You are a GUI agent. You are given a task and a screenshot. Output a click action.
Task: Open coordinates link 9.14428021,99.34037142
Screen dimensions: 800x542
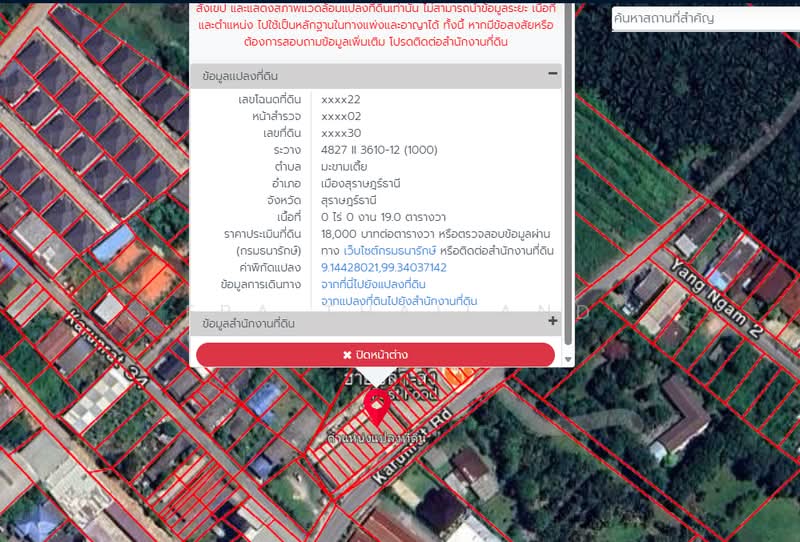tap(384, 267)
